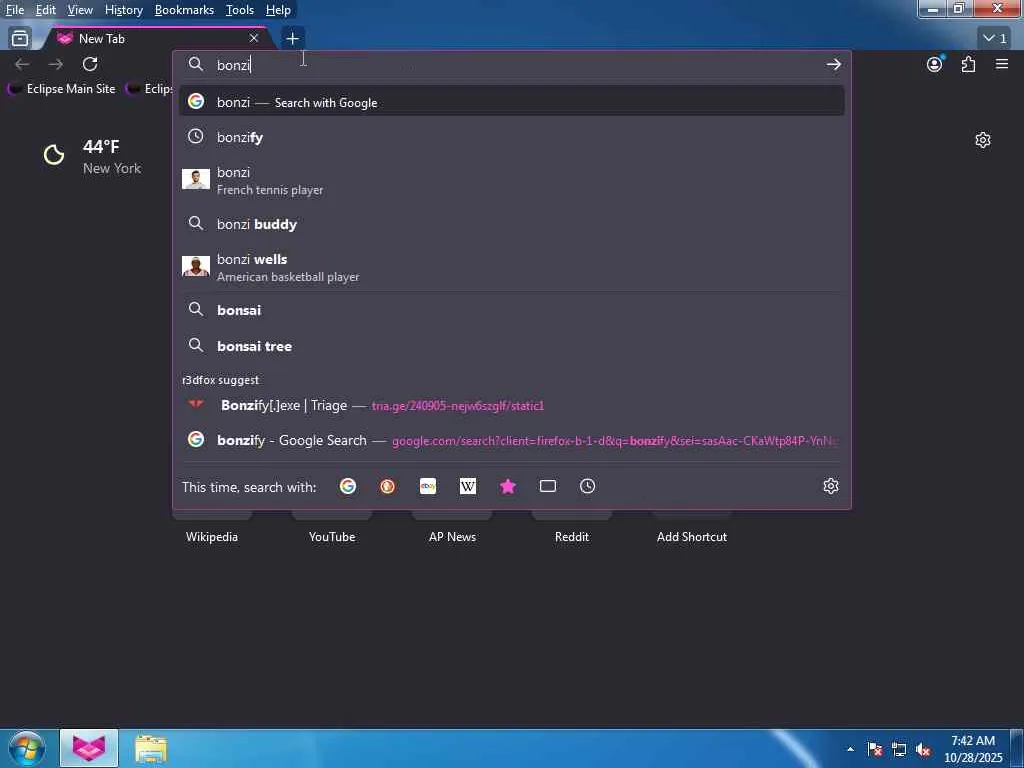
Task: Open the extensions puzzle icon
Action: pyautogui.click(x=968, y=64)
